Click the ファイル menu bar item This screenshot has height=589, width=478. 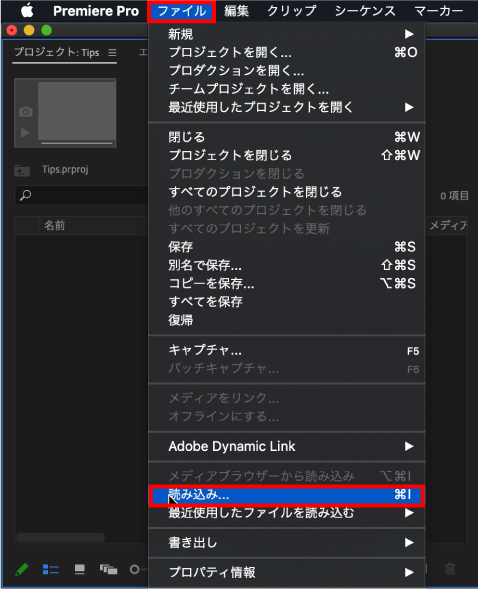pyautogui.click(x=182, y=11)
